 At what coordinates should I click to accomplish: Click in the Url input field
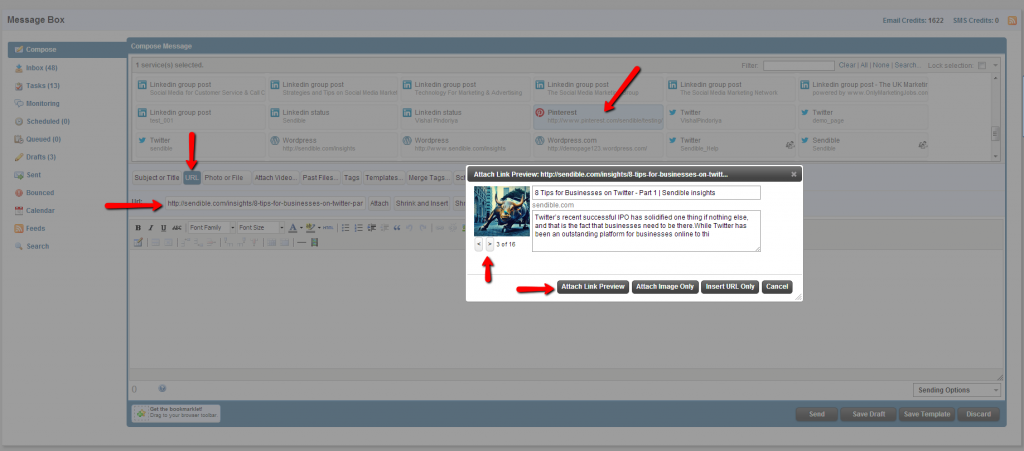coord(265,204)
